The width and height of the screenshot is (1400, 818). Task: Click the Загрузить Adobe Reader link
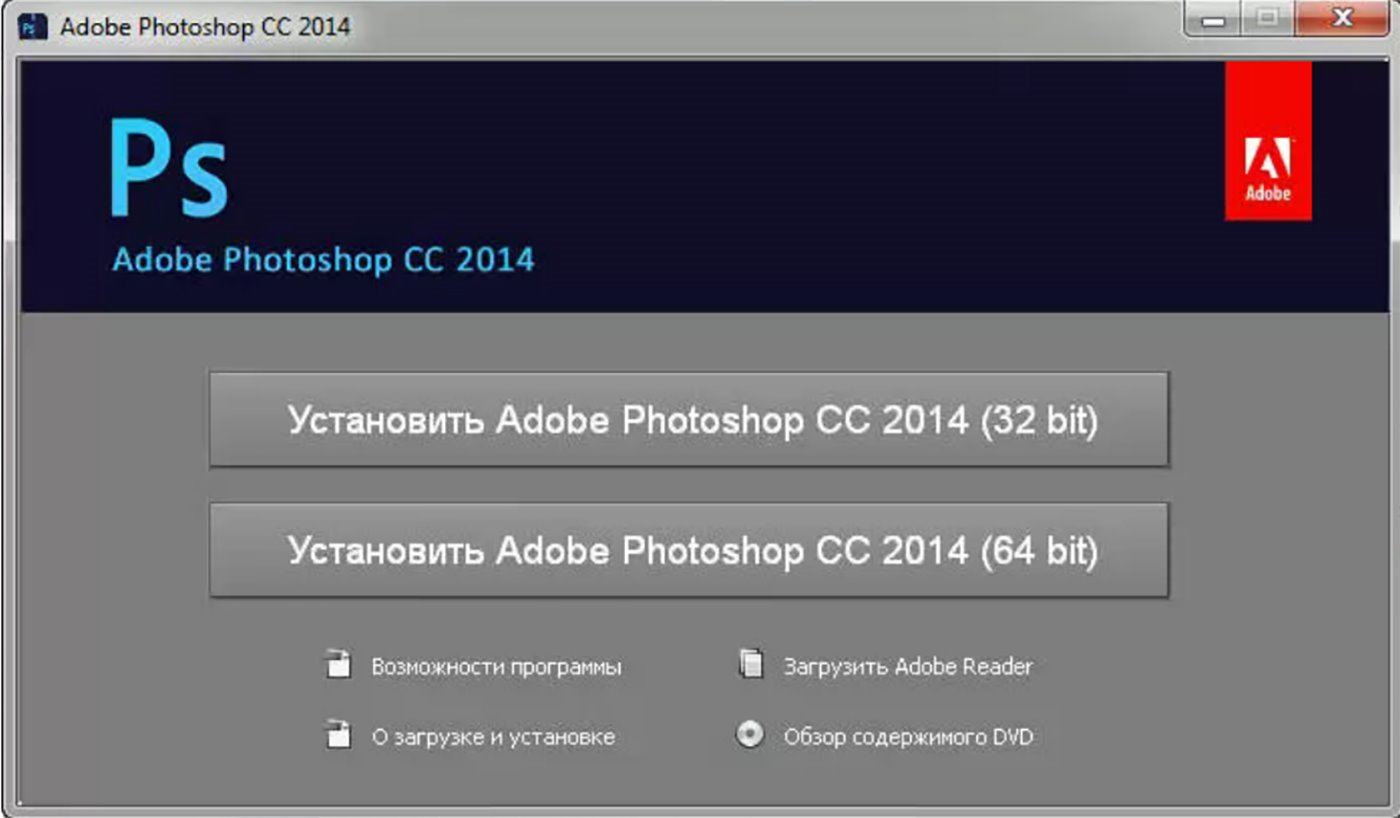(908, 666)
